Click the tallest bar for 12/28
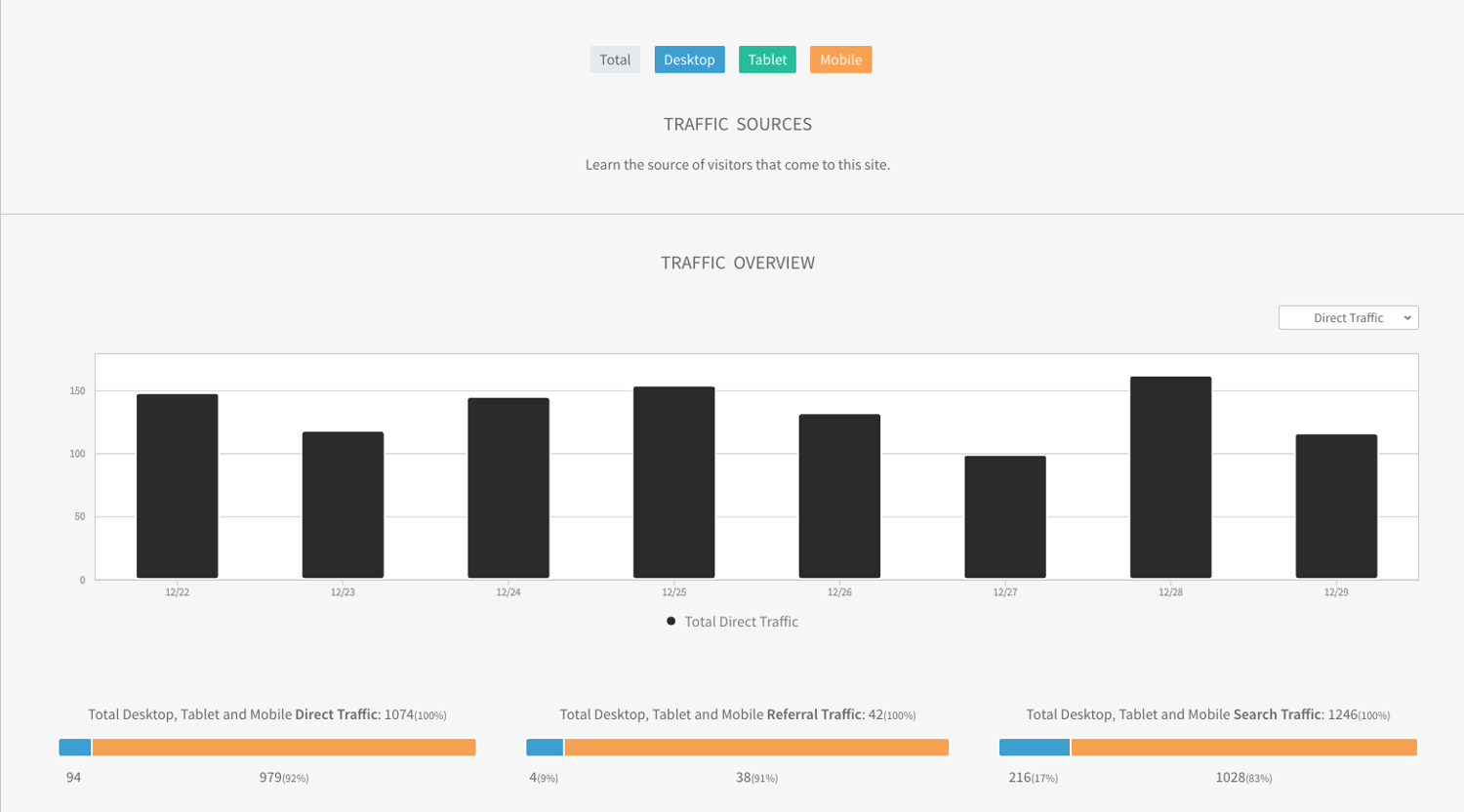Image resolution: width=1464 pixels, height=812 pixels. click(1170, 477)
